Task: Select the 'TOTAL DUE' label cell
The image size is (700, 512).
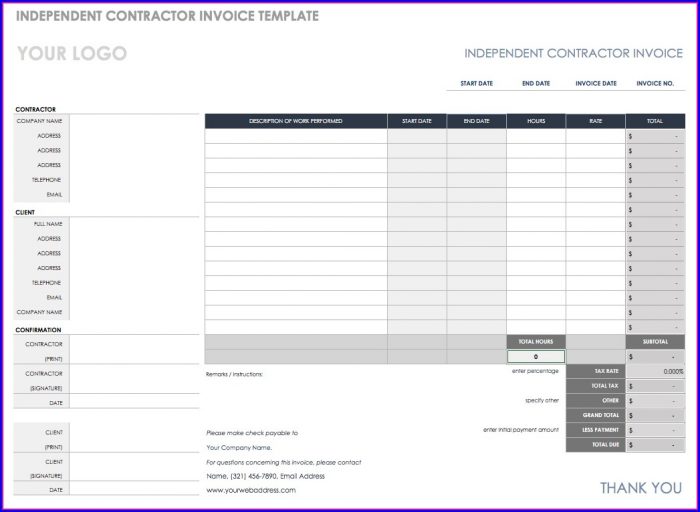Action: point(596,445)
